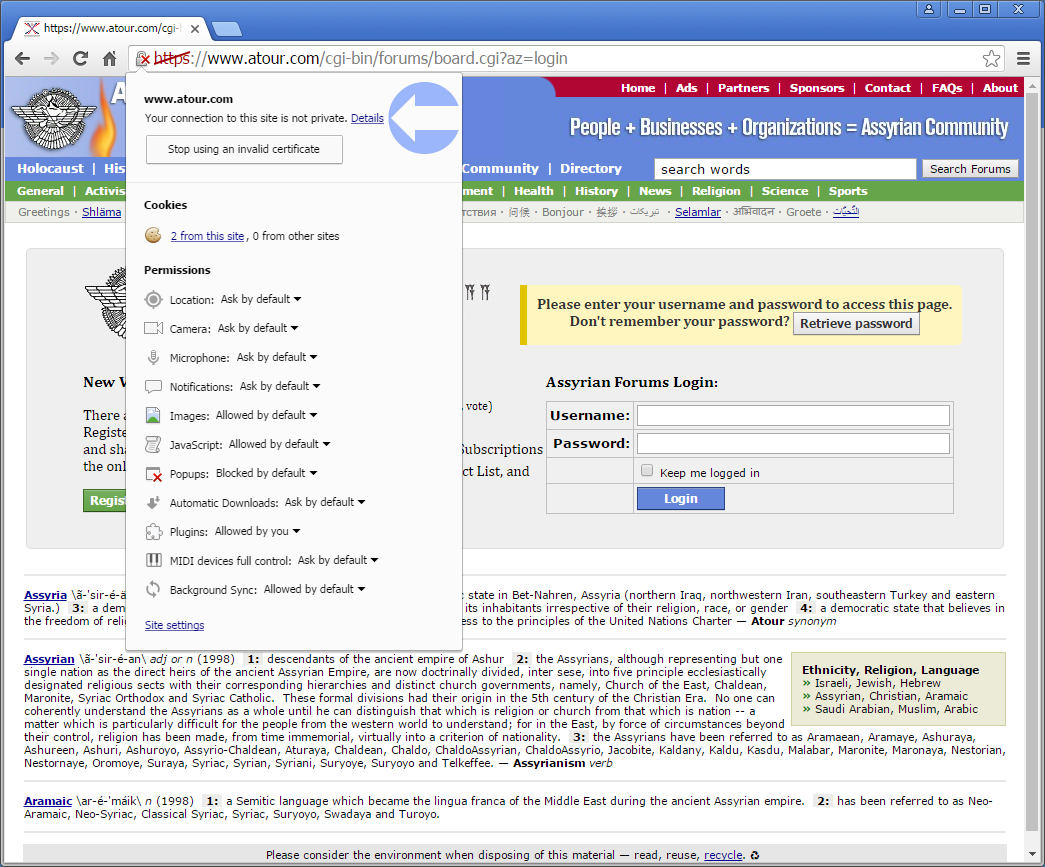Click the invalid certificate lock icon

(143, 59)
